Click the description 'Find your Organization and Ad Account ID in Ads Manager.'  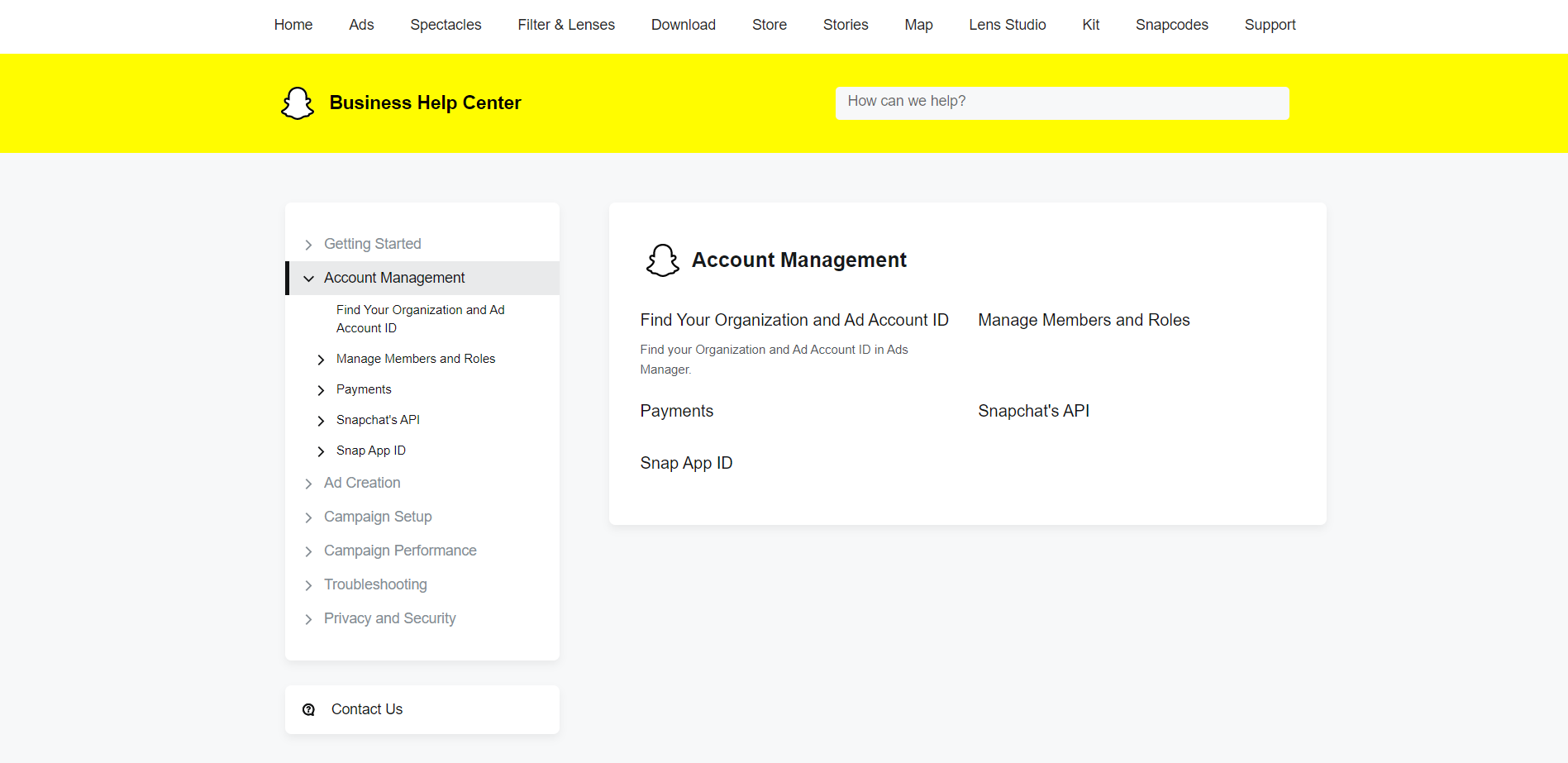point(774,360)
